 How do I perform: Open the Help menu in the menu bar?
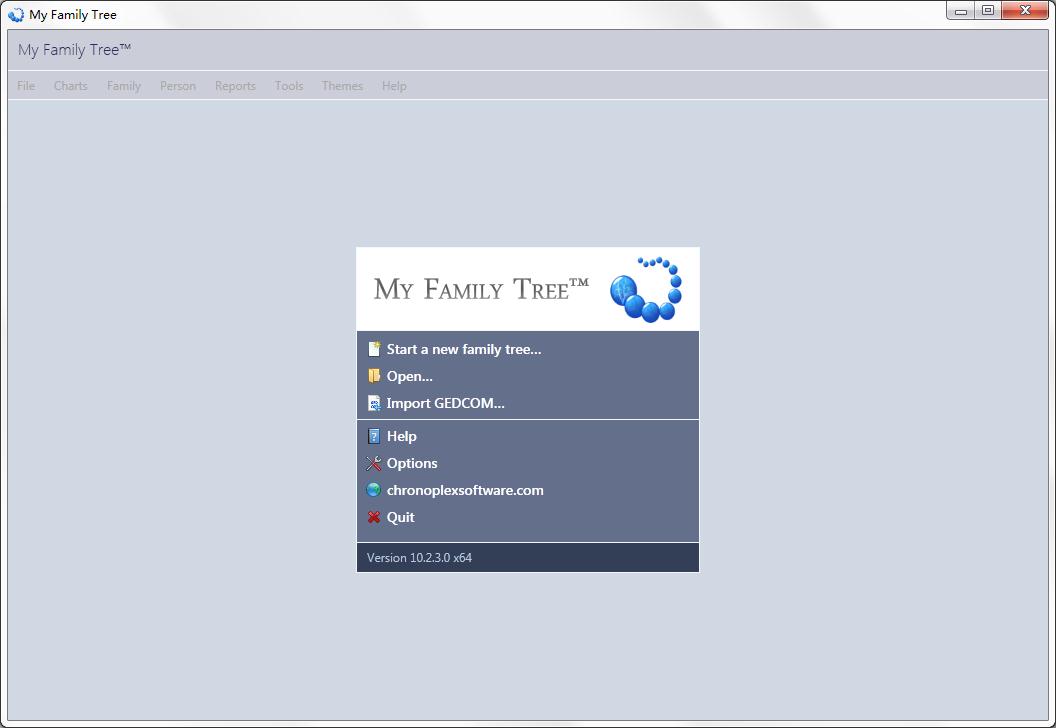(x=394, y=86)
